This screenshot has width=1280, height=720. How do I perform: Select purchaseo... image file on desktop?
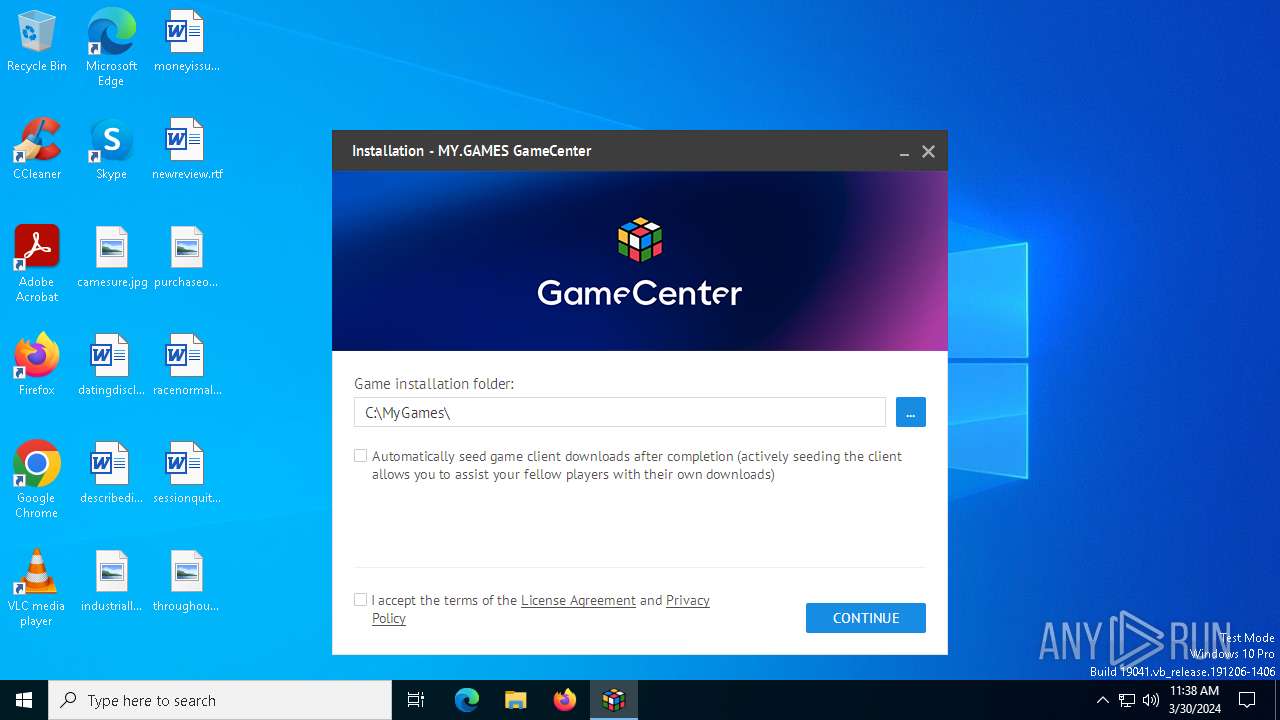pos(186,258)
